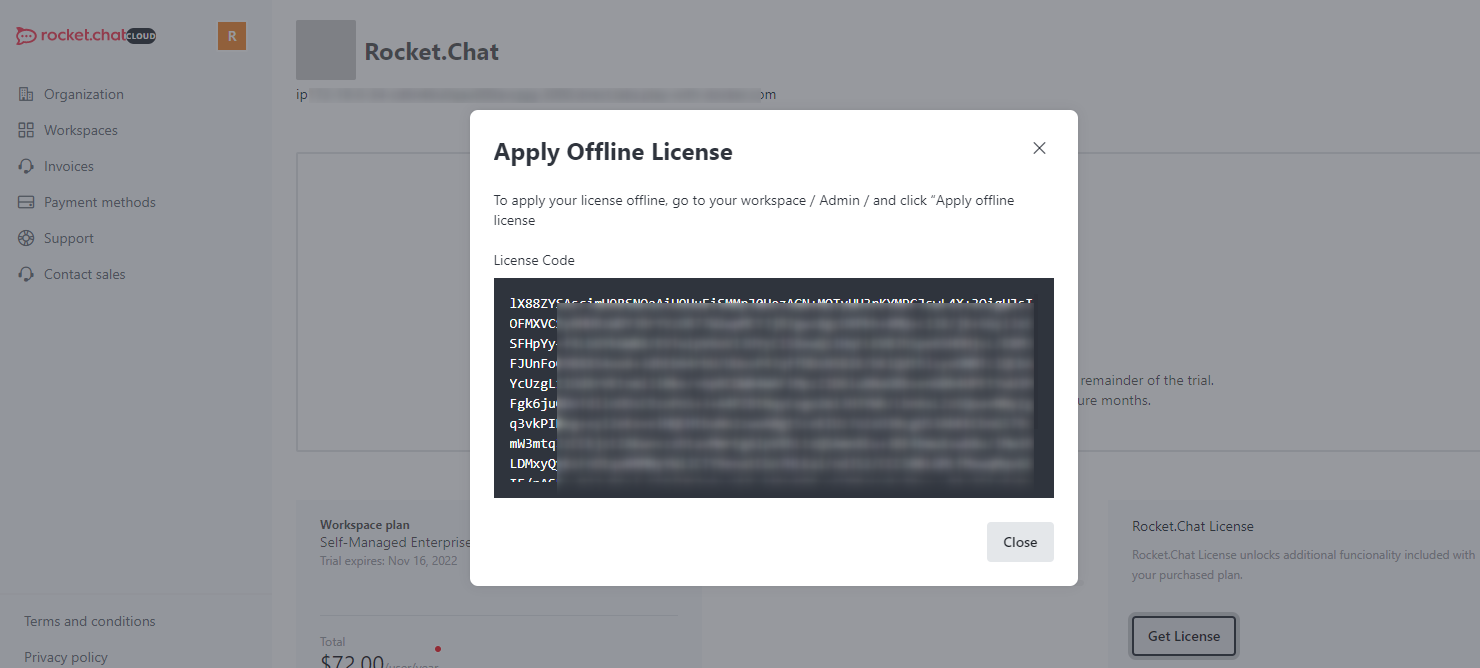Click the Workspaces grid icon

(x=26, y=130)
